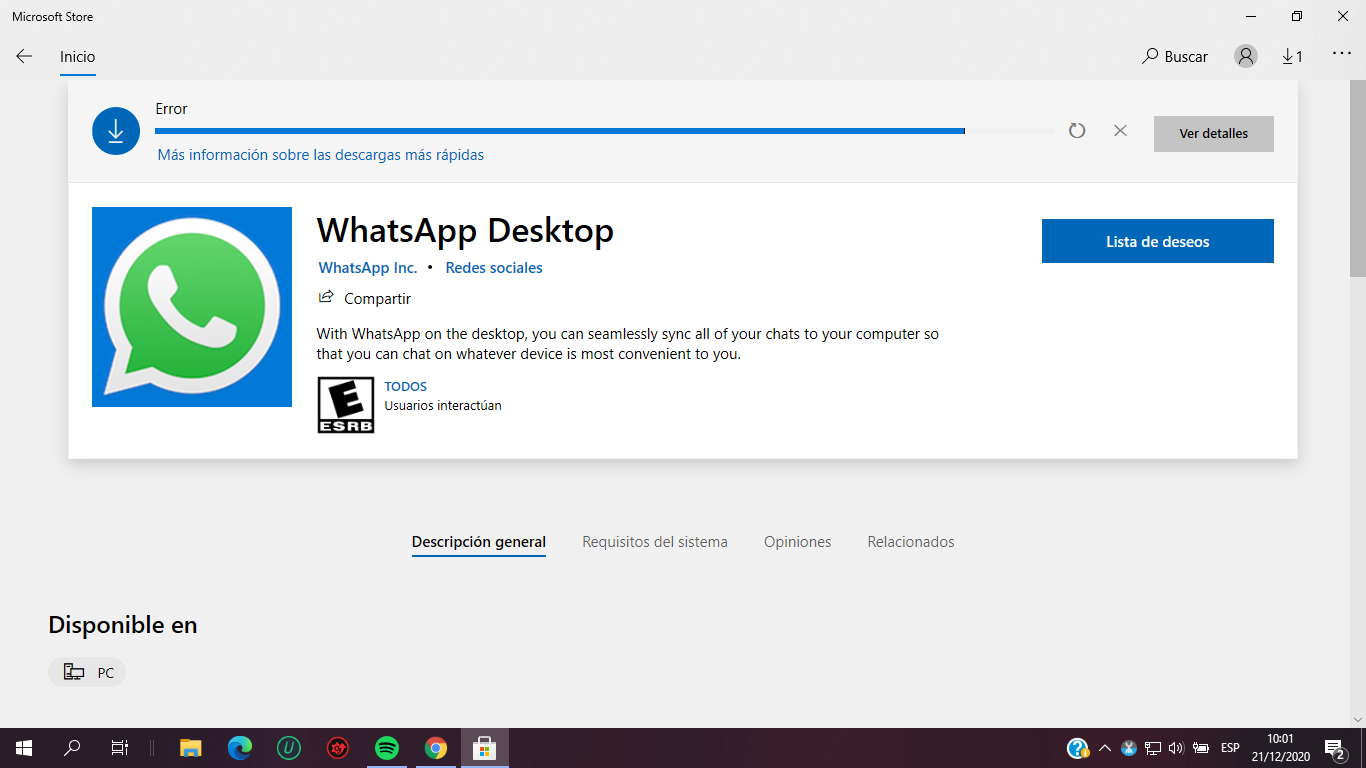Viewport: 1366px width, 768px height.
Task: Open network status tray icon
Action: (x=1153, y=748)
